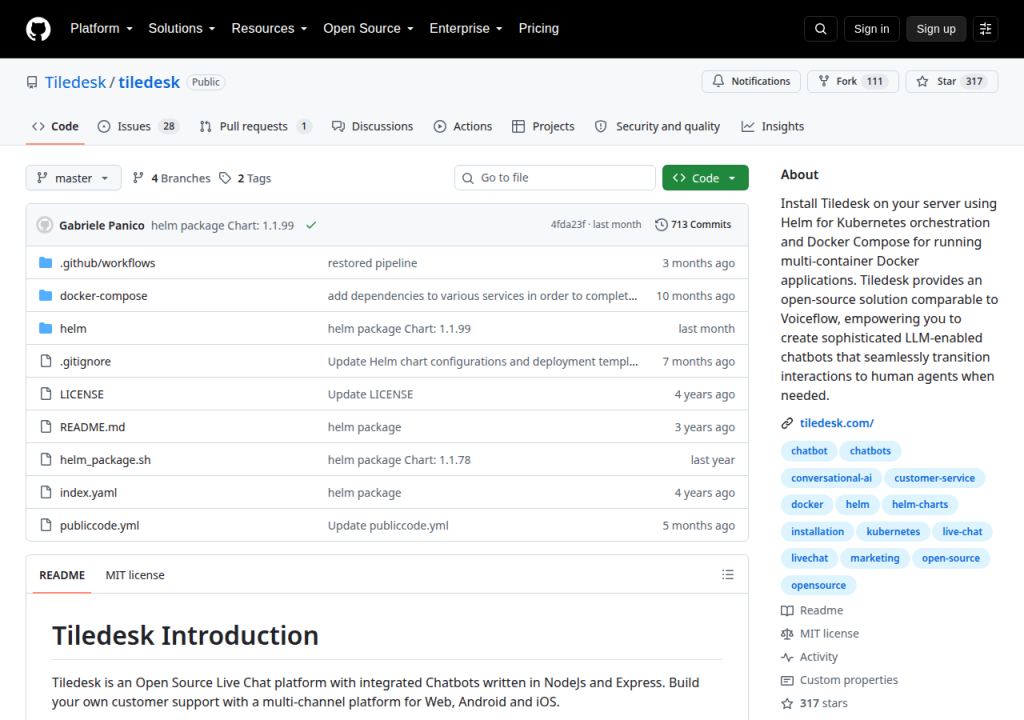Click the helm-charts topic tag
Viewport: 1024px width, 720px height.
click(920, 504)
